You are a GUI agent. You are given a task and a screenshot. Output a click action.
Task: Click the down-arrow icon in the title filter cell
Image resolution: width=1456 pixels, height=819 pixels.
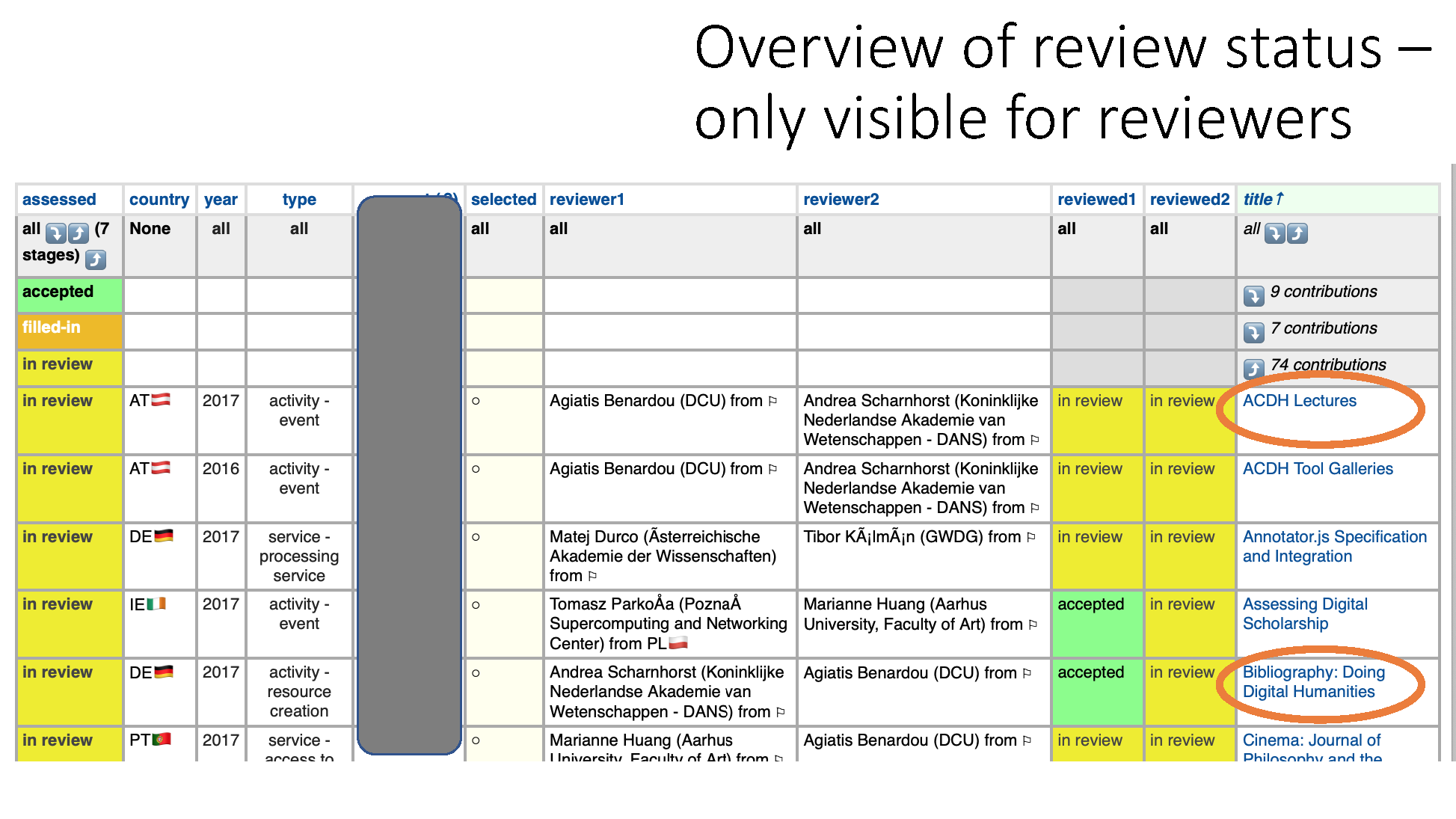1274,233
